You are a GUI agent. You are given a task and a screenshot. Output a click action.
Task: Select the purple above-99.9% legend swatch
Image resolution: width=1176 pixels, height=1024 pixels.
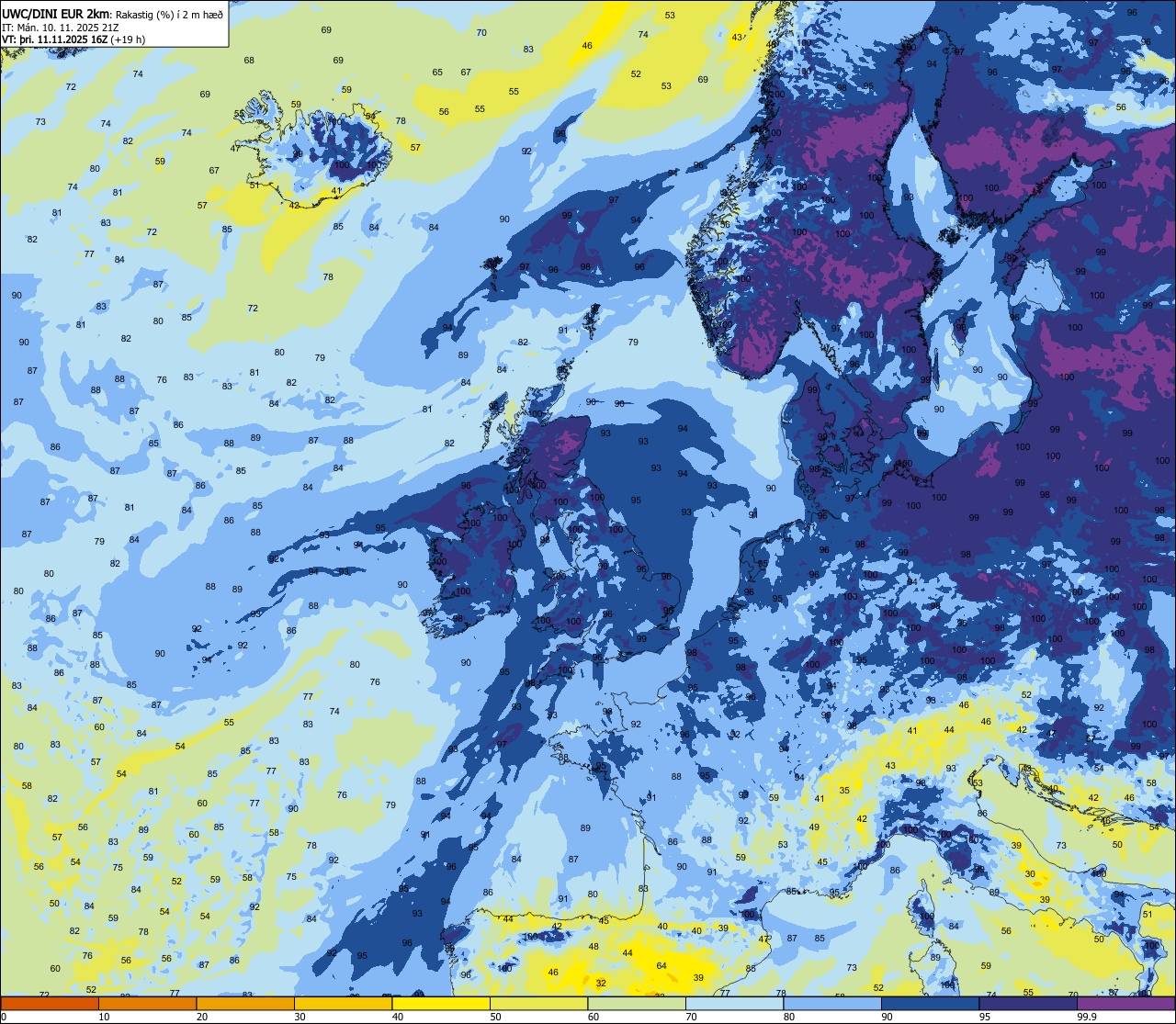(x=1125, y=1003)
